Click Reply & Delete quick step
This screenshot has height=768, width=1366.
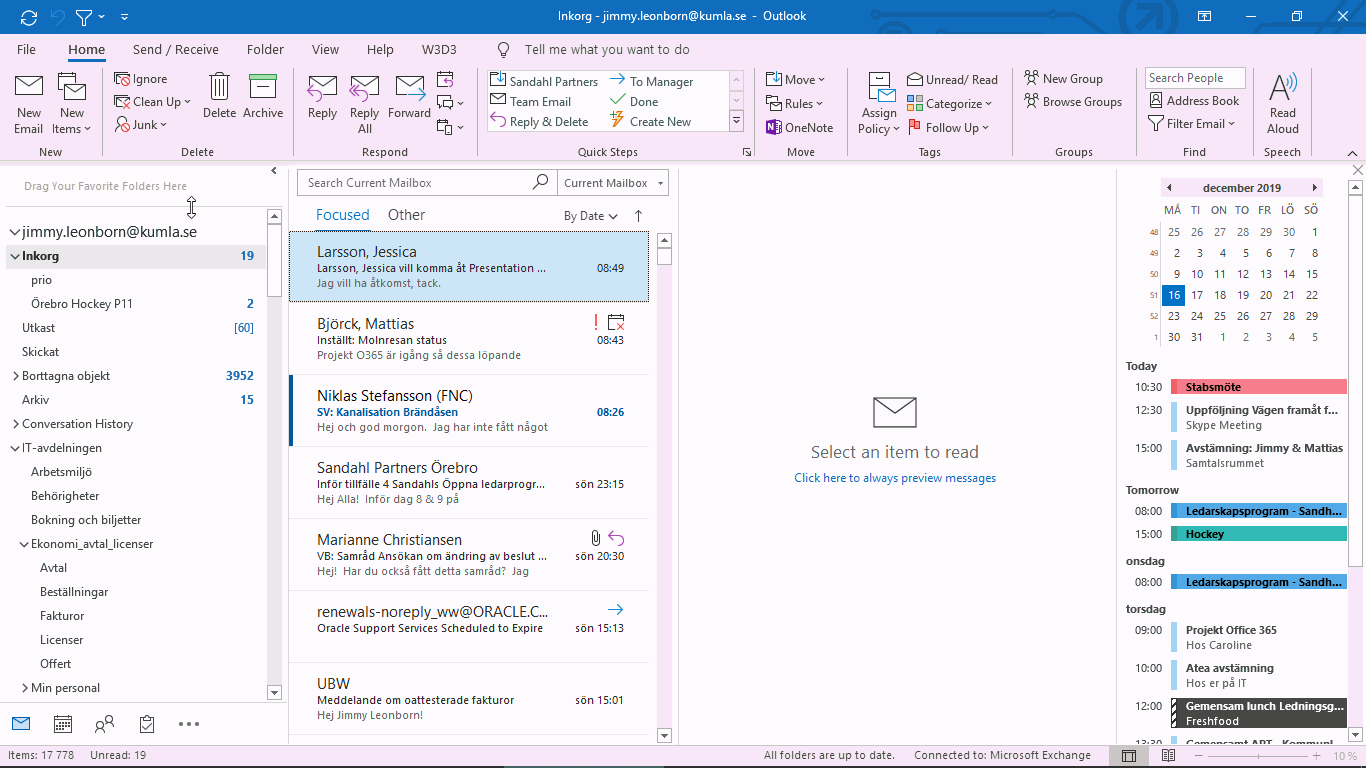(539, 121)
